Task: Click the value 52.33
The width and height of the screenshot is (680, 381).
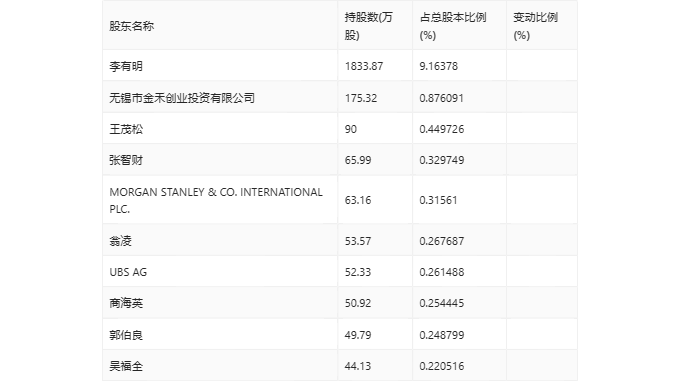Action: [358, 272]
